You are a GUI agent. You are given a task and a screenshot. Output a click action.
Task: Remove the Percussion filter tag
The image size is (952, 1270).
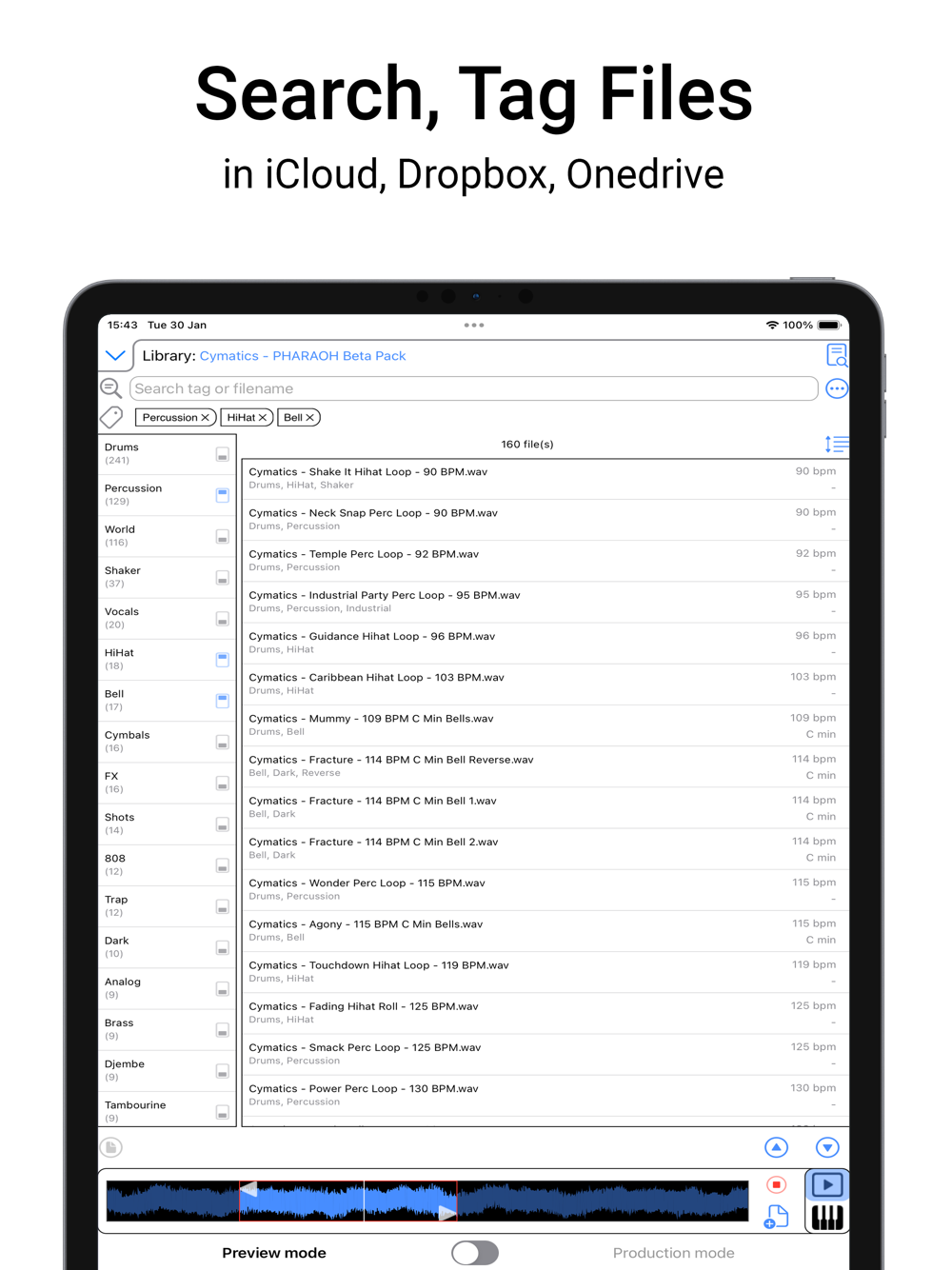205,418
